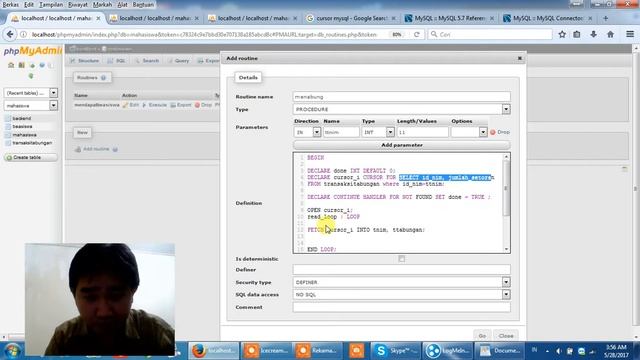Open the downloads arrow icon
Image resolution: width=640 pixels, height=360 pixels.
click(x=593, y=35)
